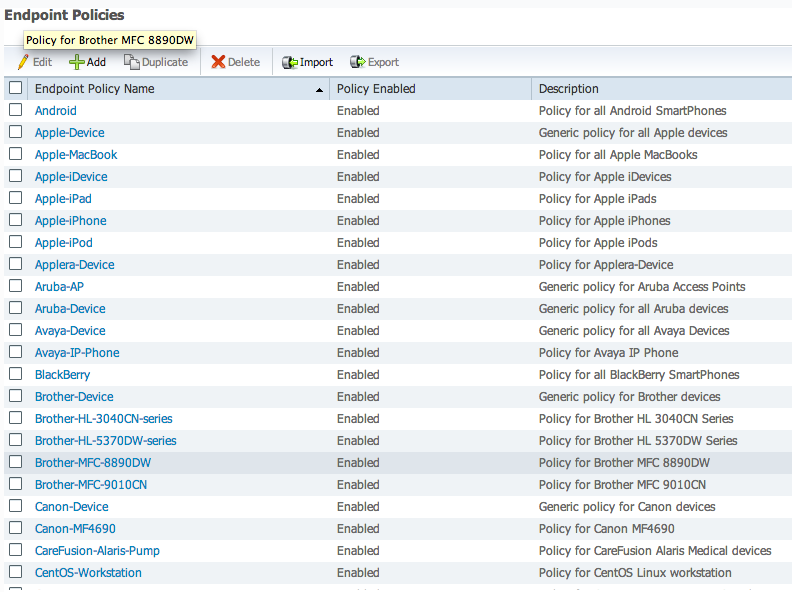The image size is (792, 592).
Task: Click the Import icon in toolbar
Action: tap(290, 62)
